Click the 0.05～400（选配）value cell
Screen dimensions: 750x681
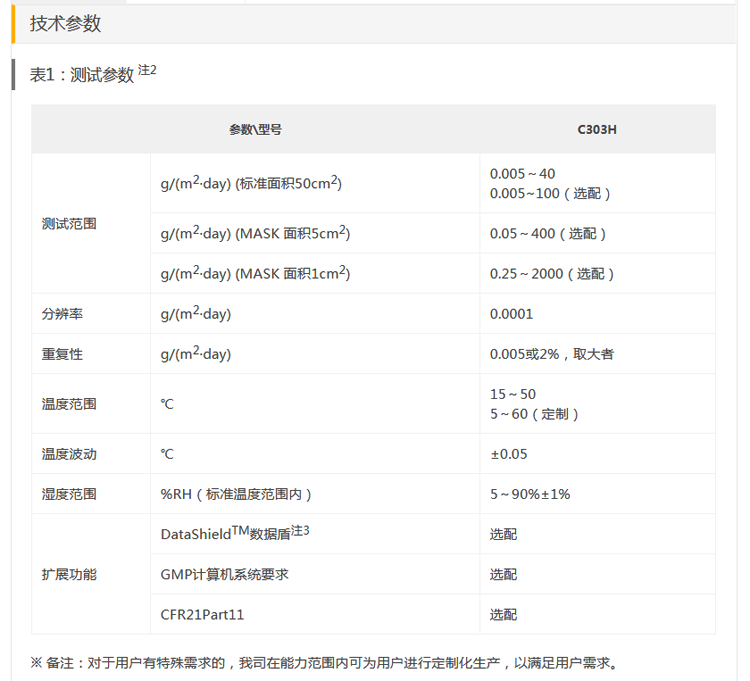coord(549,233)
